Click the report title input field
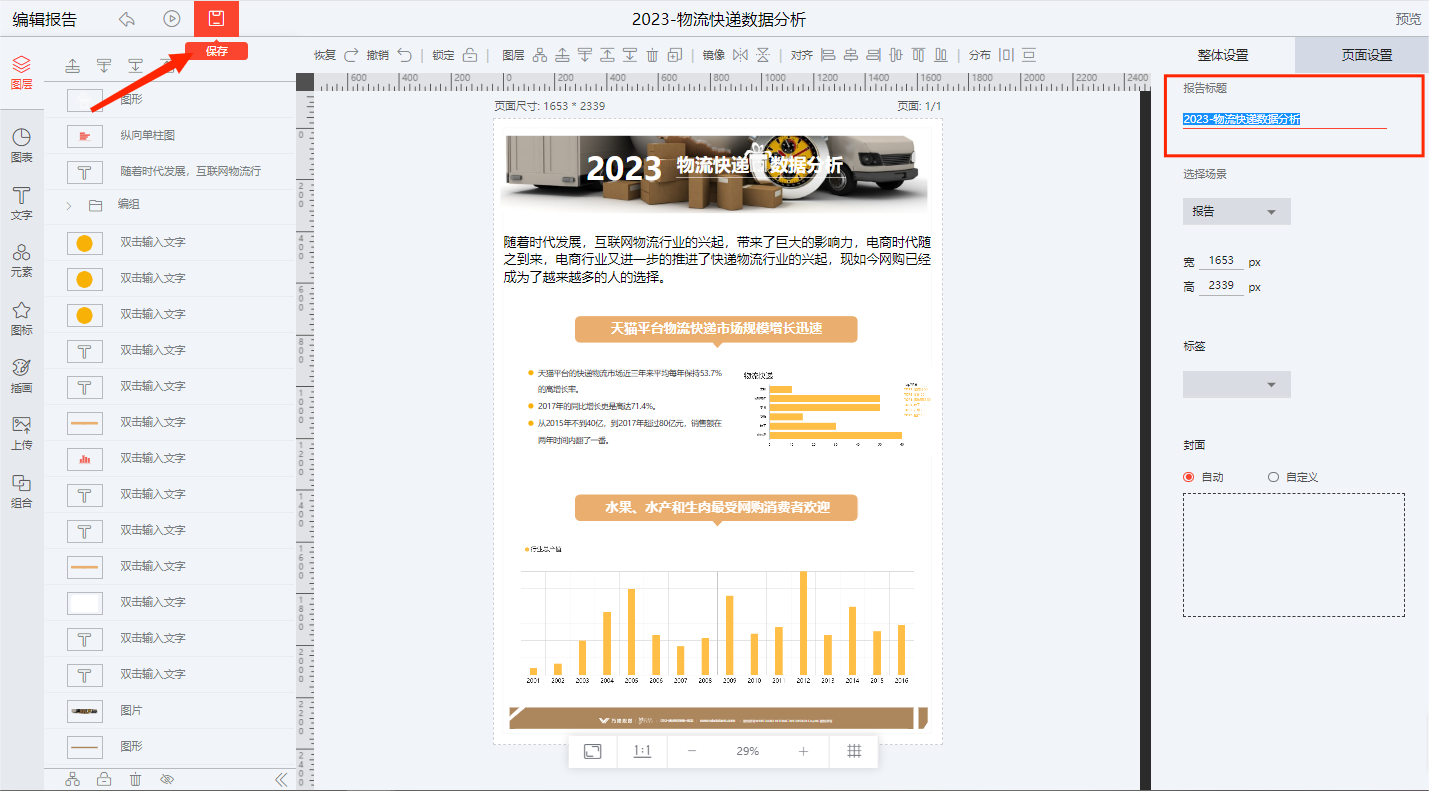 (1284, 119)
